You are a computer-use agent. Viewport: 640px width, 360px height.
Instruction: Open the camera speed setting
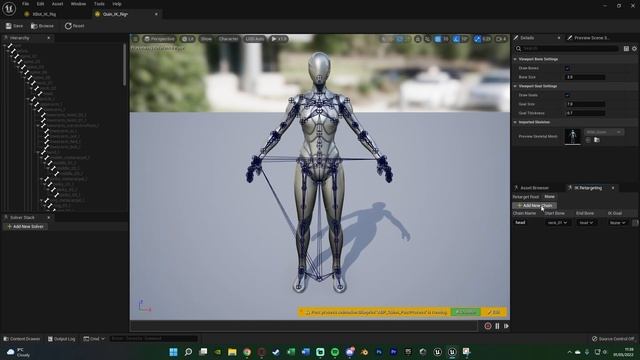[x=501, y=39]
